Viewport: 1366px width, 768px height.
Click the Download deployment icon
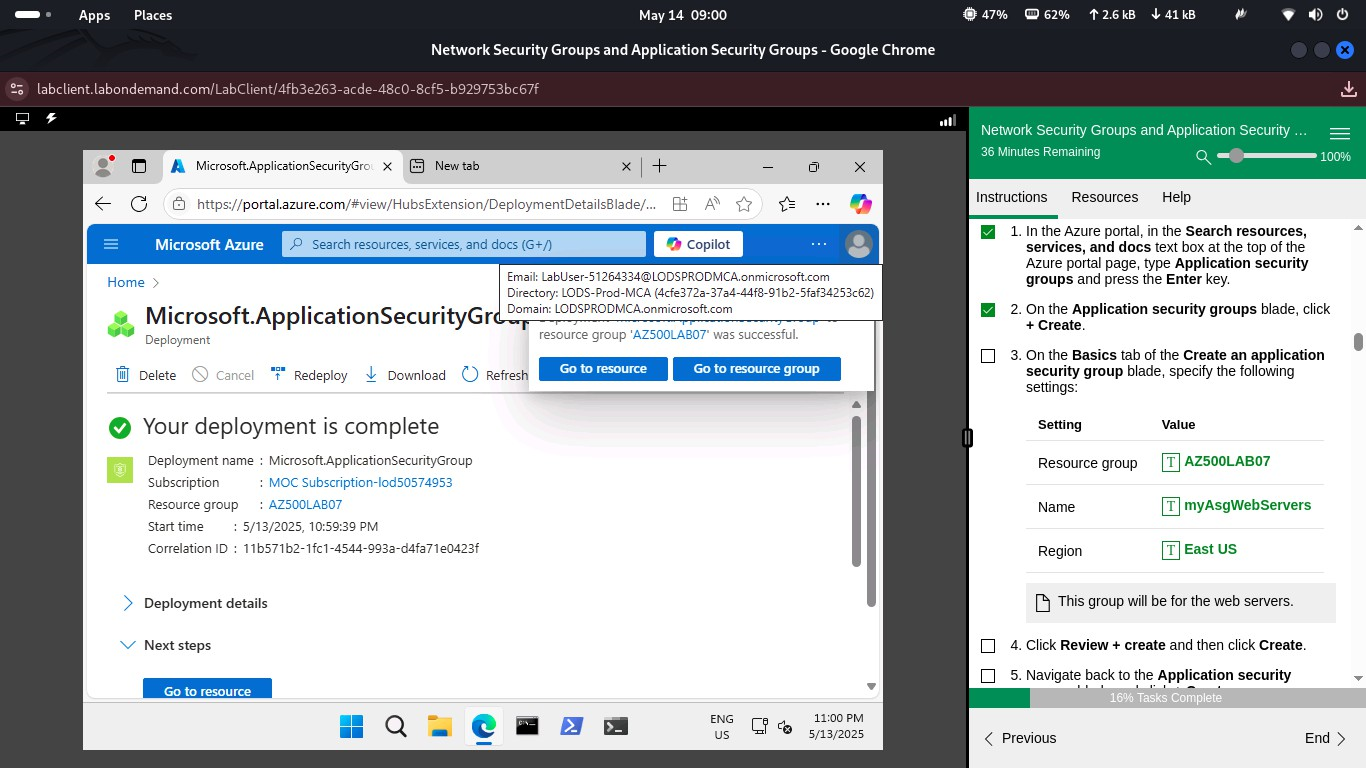tap(371, 375)
